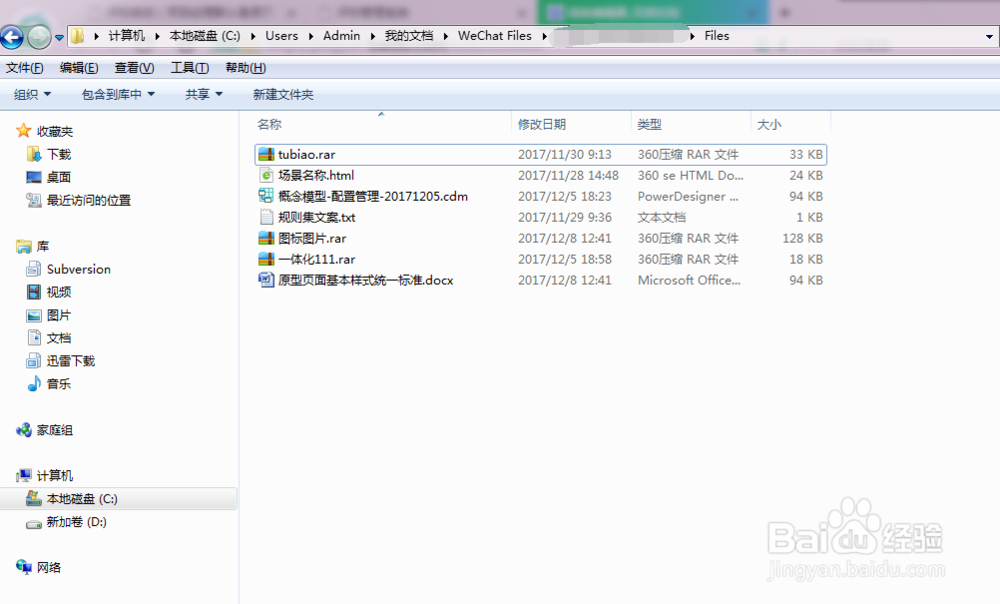Viewport: 1000px width, 604px height.
Task: Click the 新加卷 (D:) drive icon
Action: point(34,522)
